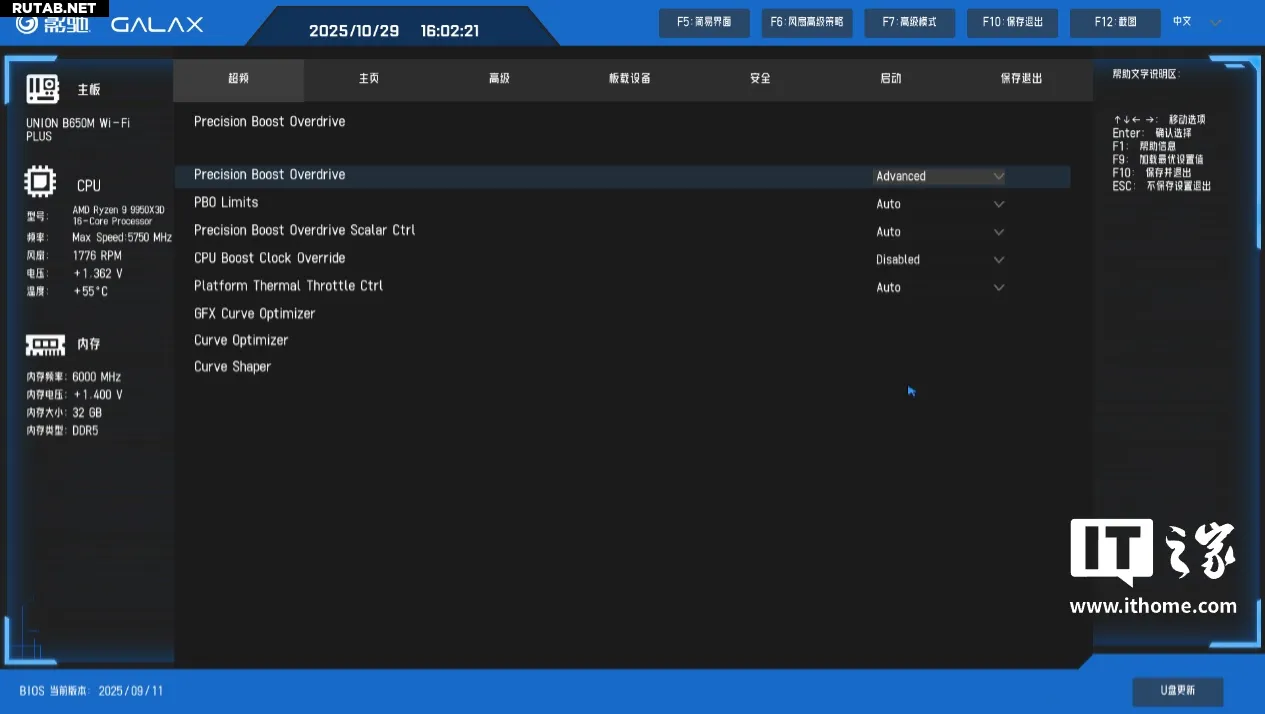The width and height of the screenshot is (1265, 714).
Task: Open the 中文 language selector
Action: point(1196,22)
